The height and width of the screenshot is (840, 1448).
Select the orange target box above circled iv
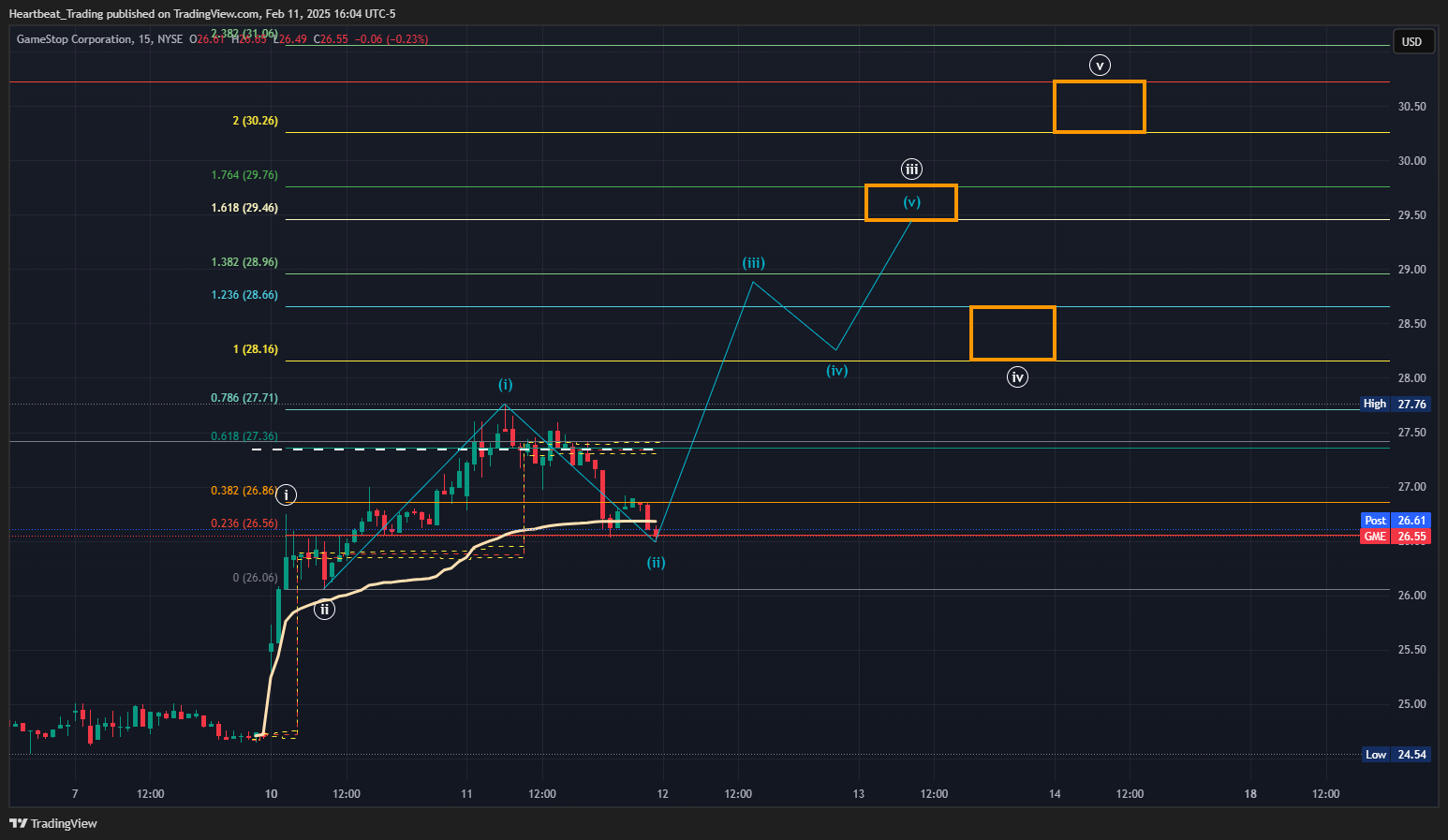[x=1012, y=333]
